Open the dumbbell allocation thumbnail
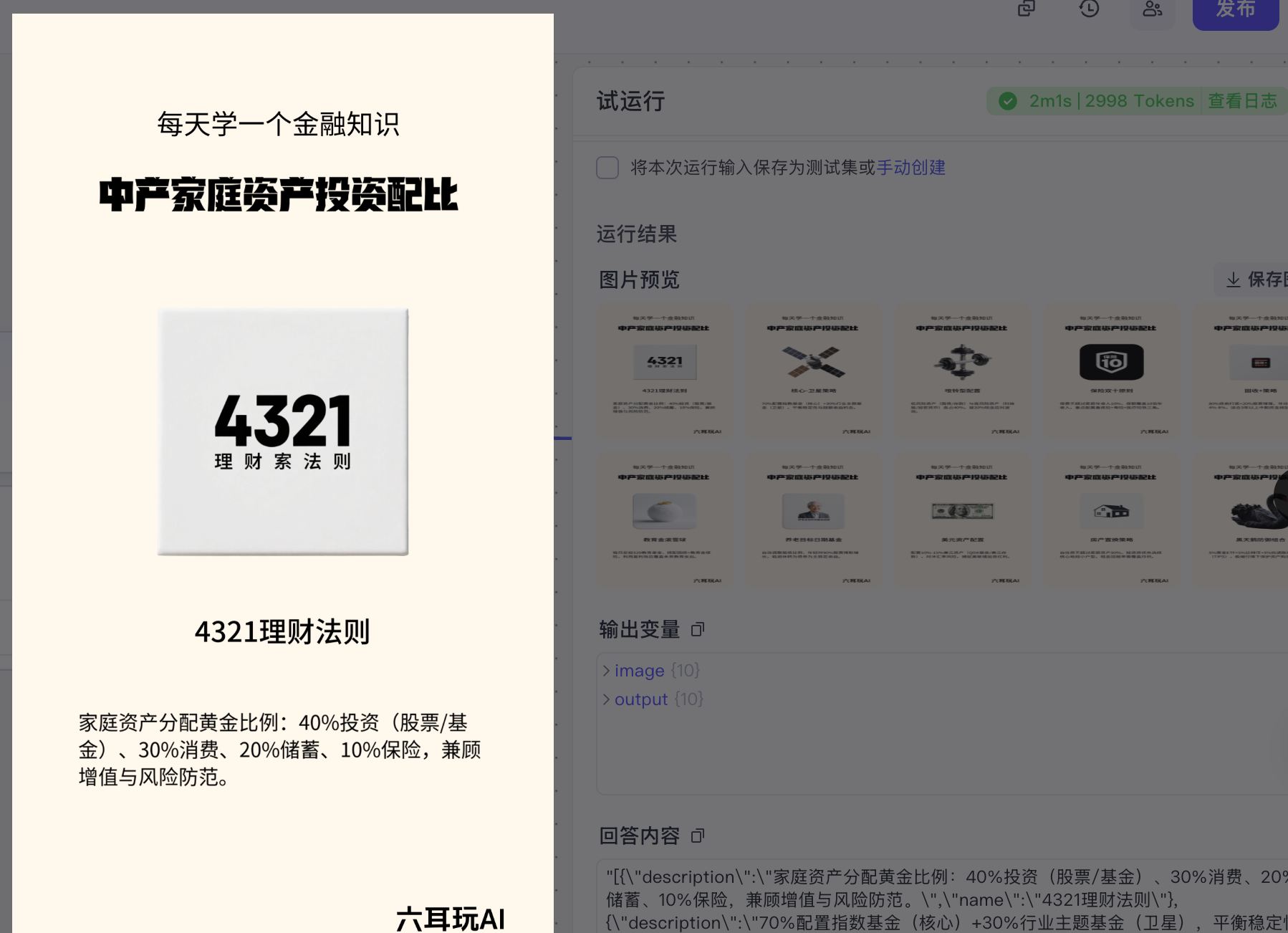1288x933 pixels. (x=962, y=371)
